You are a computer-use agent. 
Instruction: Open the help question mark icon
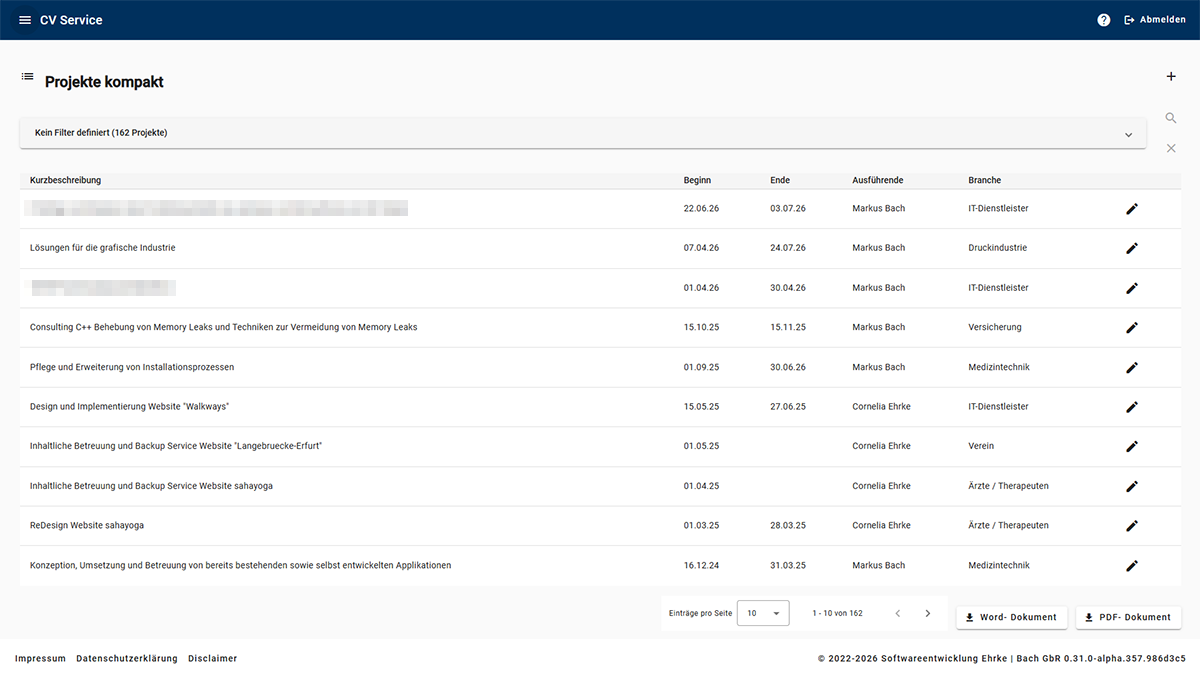pos(1104,20)
